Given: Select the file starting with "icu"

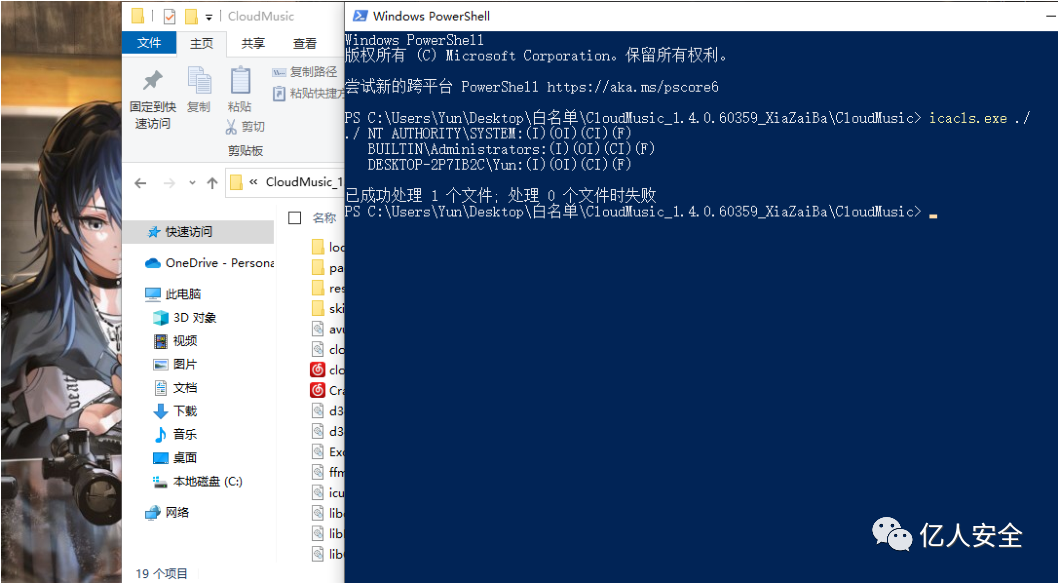Looking at the screenshot, I should (x=328, y=493).
